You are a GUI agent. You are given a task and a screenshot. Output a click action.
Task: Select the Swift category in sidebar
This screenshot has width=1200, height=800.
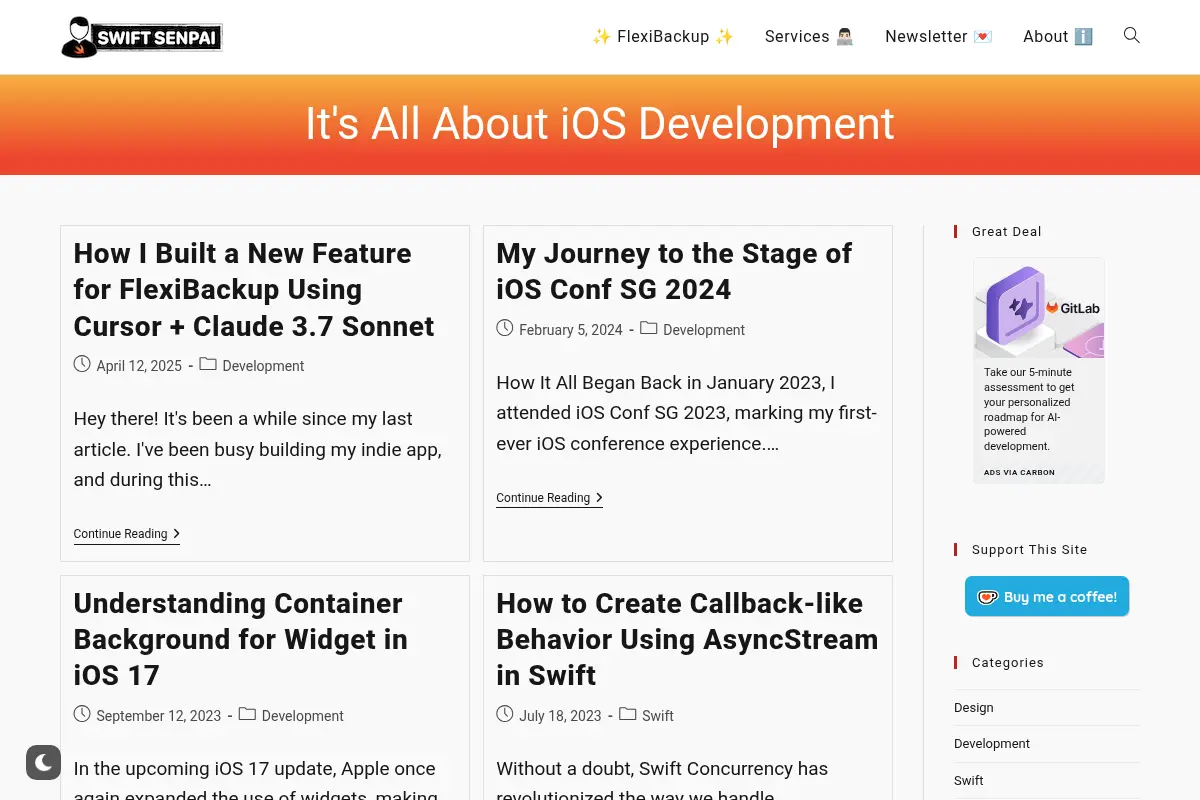click(969, 781)
